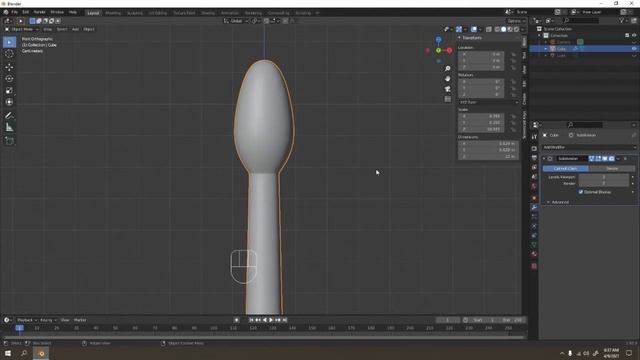Select rendered viewport shading mode
Viewport: 640px width, 360px height.
point(516,29)
